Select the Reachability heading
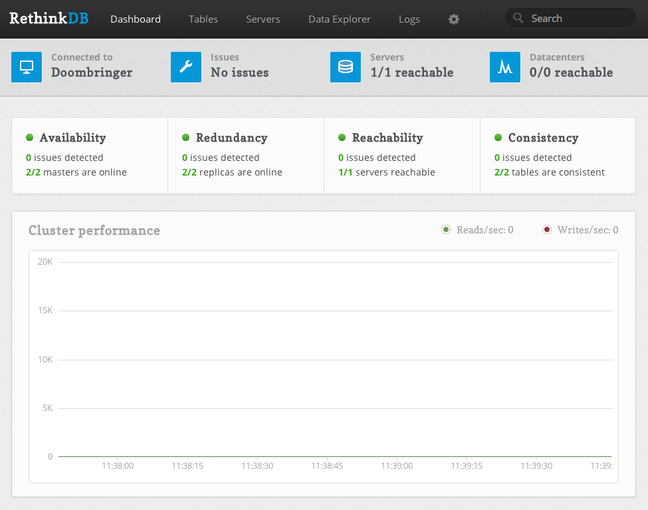The width and height of the screenshot is (648, 510). click(387, 138)
